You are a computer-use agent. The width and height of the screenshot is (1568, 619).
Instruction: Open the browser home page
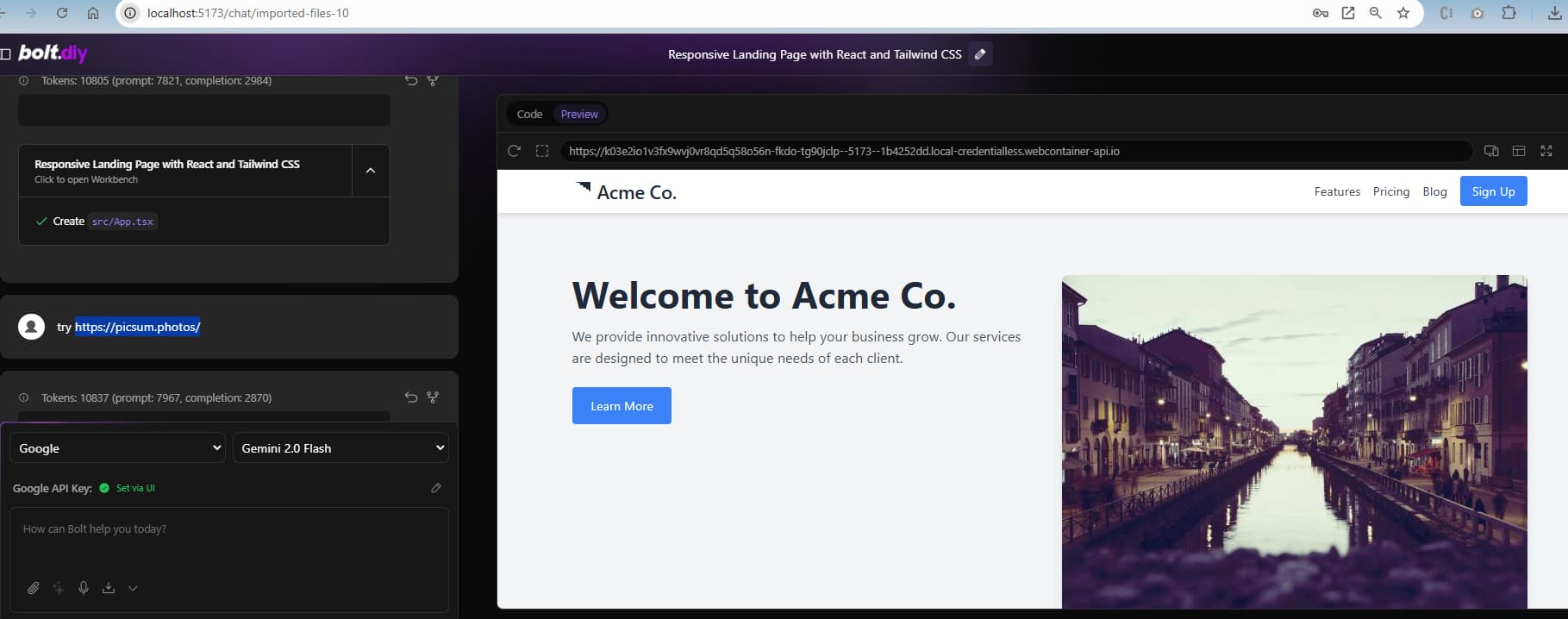click(93, 13)
